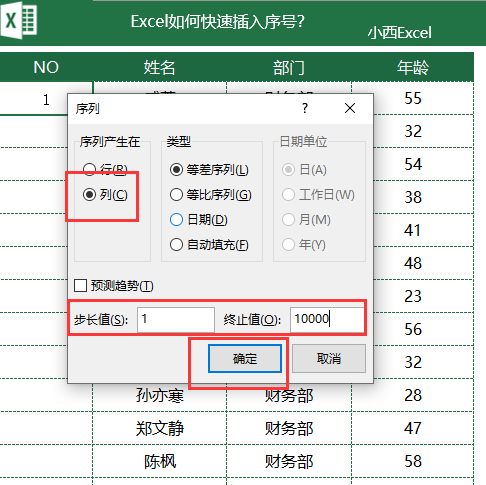Image resolution: width=486 pixels, height=485 pixels.
Task: Select the NO column header
Action: coord(46,67)
